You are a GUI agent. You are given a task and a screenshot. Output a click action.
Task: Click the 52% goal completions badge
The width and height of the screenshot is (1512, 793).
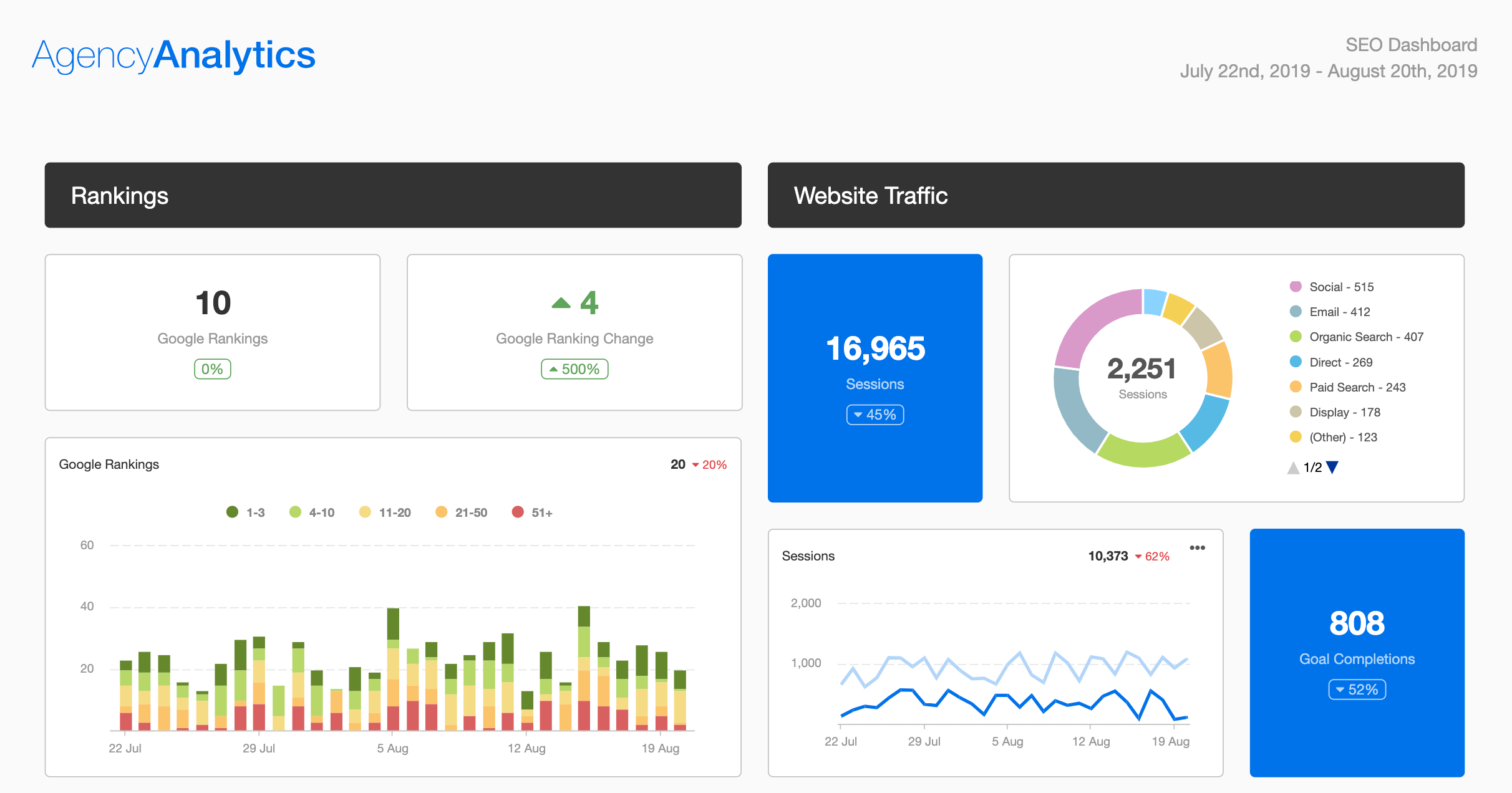tap(1357, 690)
